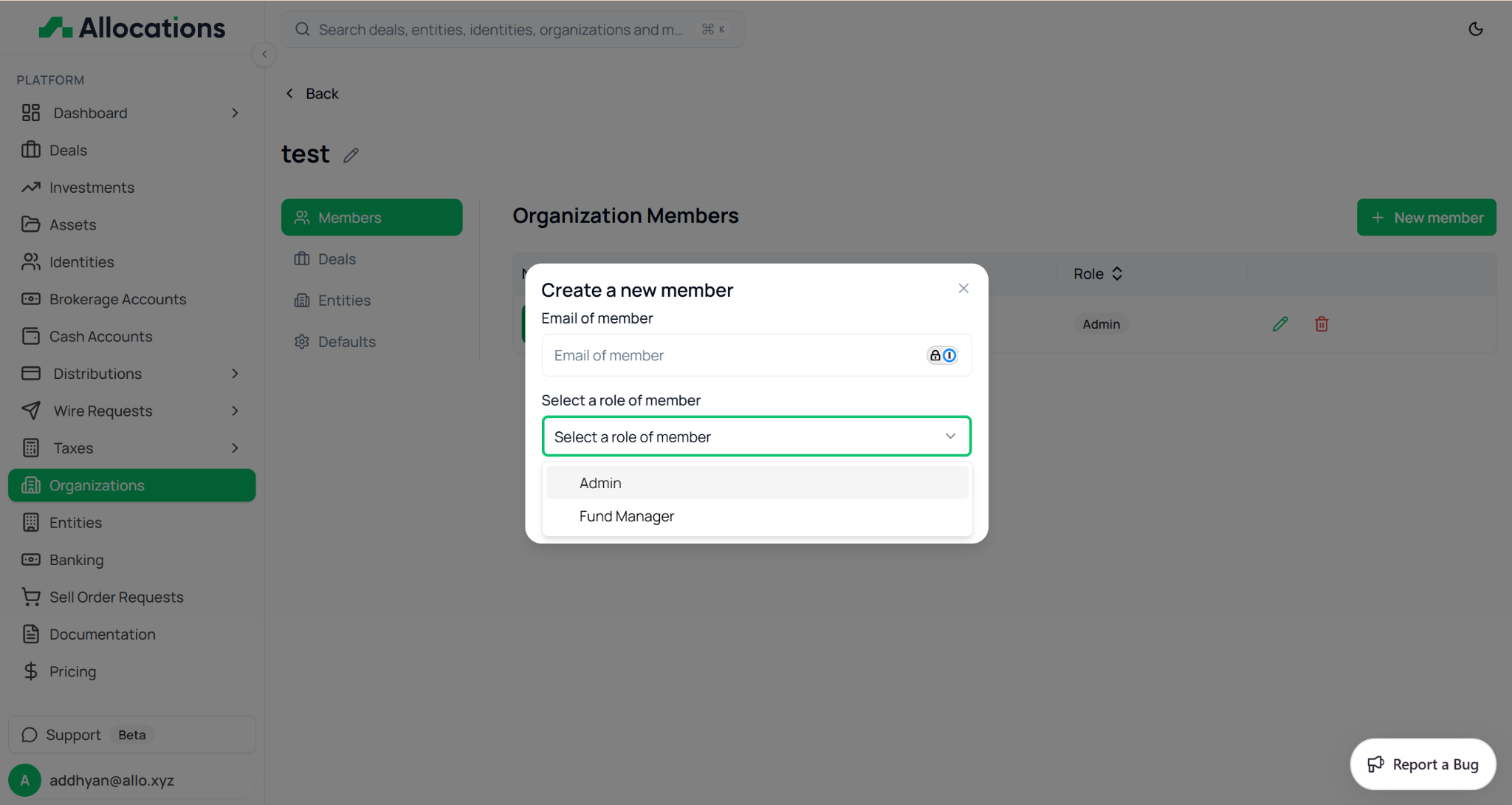The image size is (1512, 805).
Task: Close the Create a new member dialog
Action: pyautogui.click(x=963, y=289)
